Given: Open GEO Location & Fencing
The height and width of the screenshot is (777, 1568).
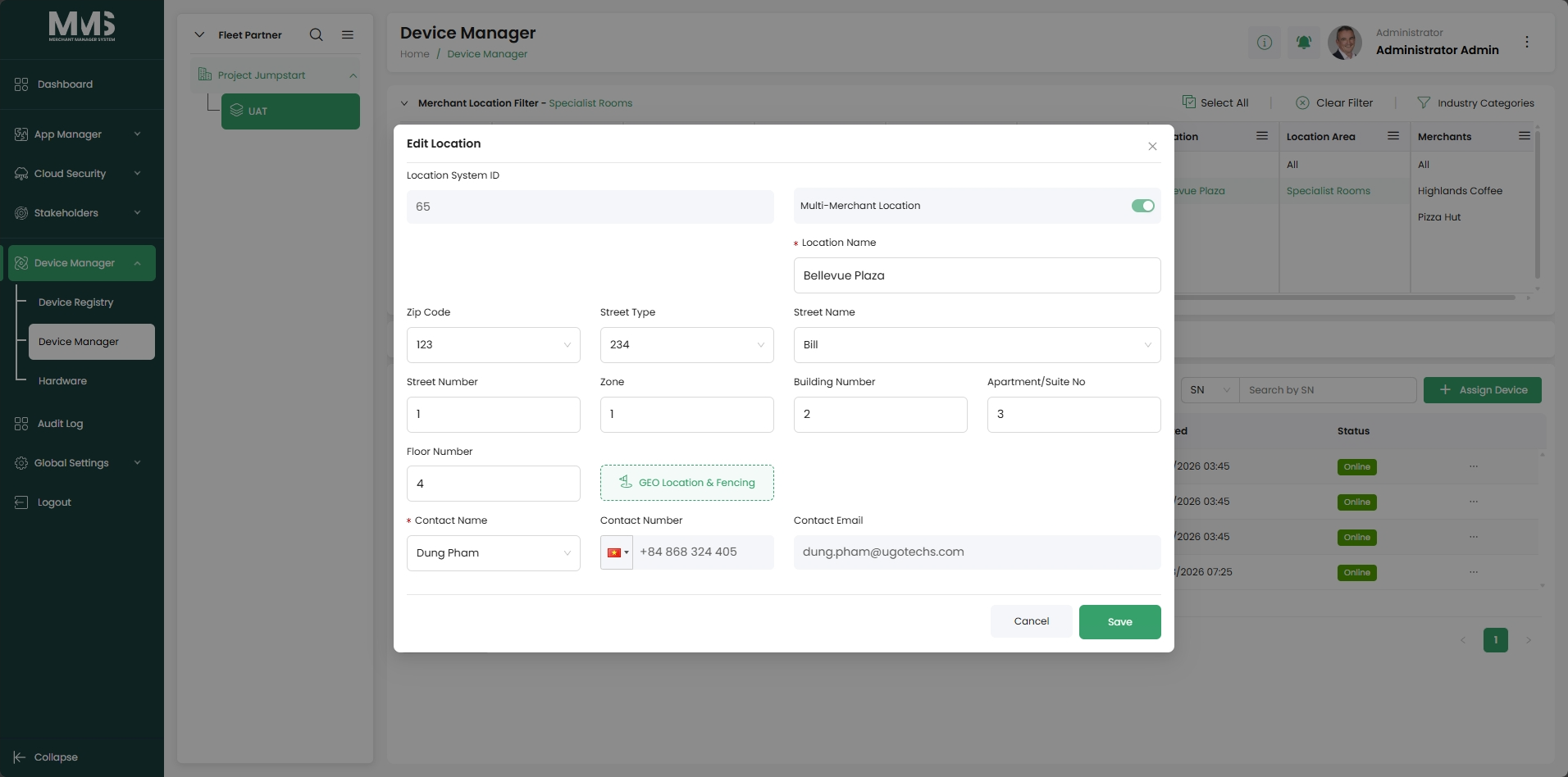Looking at the screenshot, I should click(x=687, y=483).
